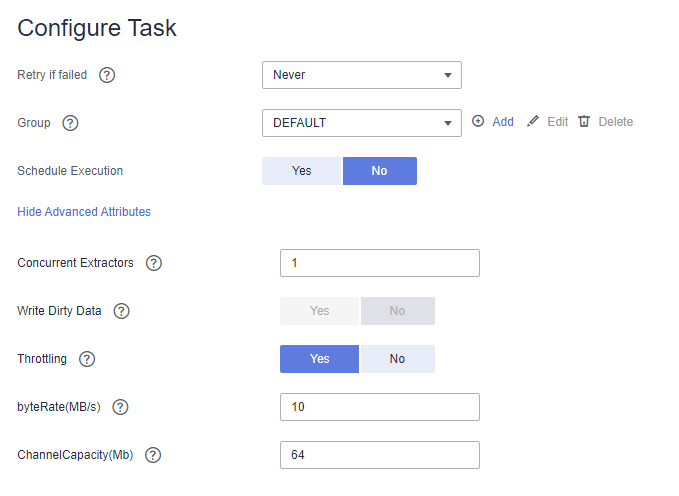679x496 pixels.
Task: Click help icon beside Write Dirty Data
Action: click(x=121, y=311)
